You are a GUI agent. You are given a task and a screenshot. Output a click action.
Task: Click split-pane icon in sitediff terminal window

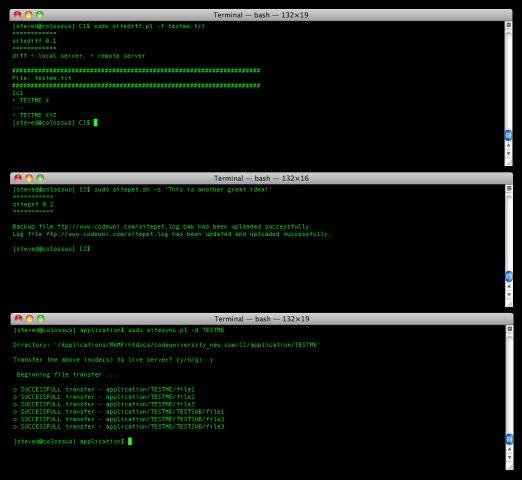click(508, 25)
